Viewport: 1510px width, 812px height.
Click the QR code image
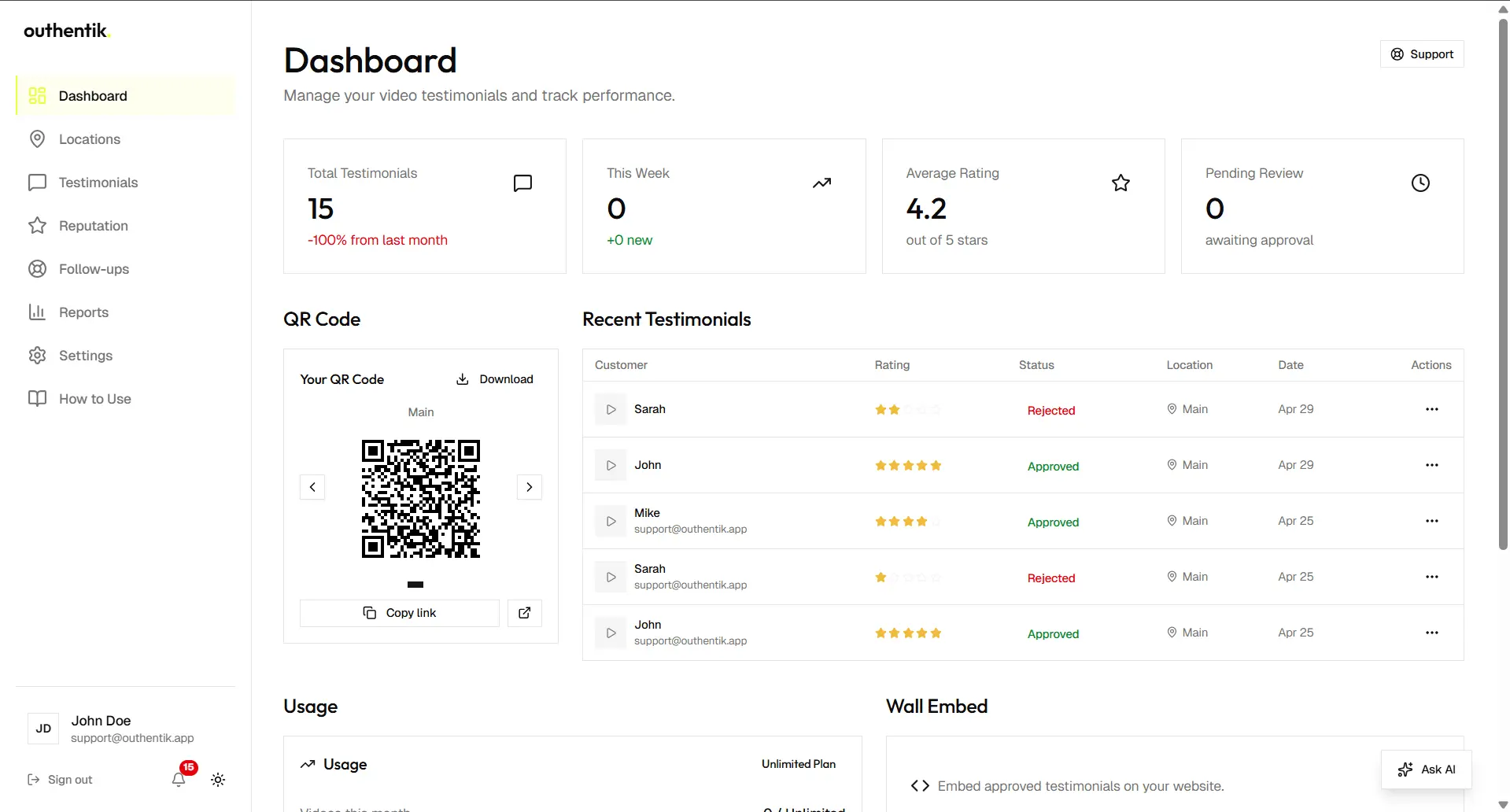point(421,499)
